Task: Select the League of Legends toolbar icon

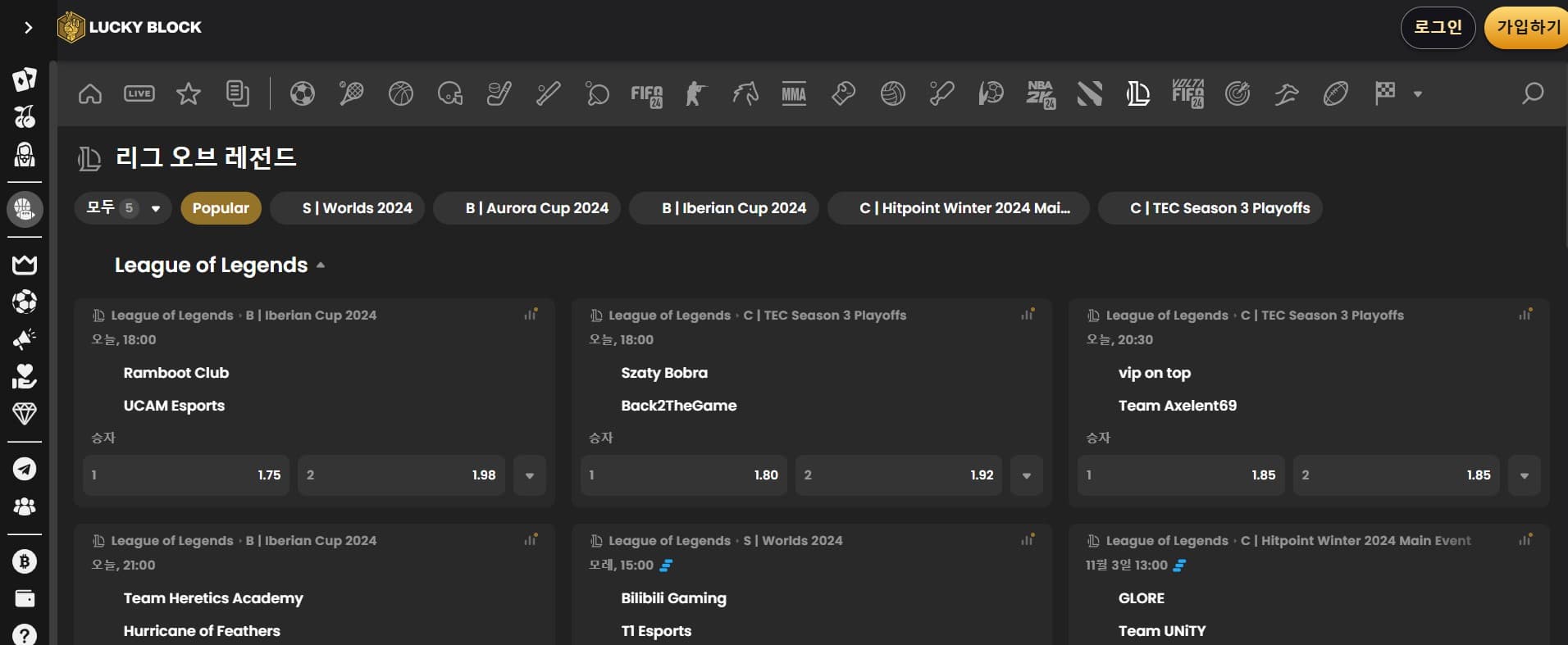Action: coord(1138,93)
